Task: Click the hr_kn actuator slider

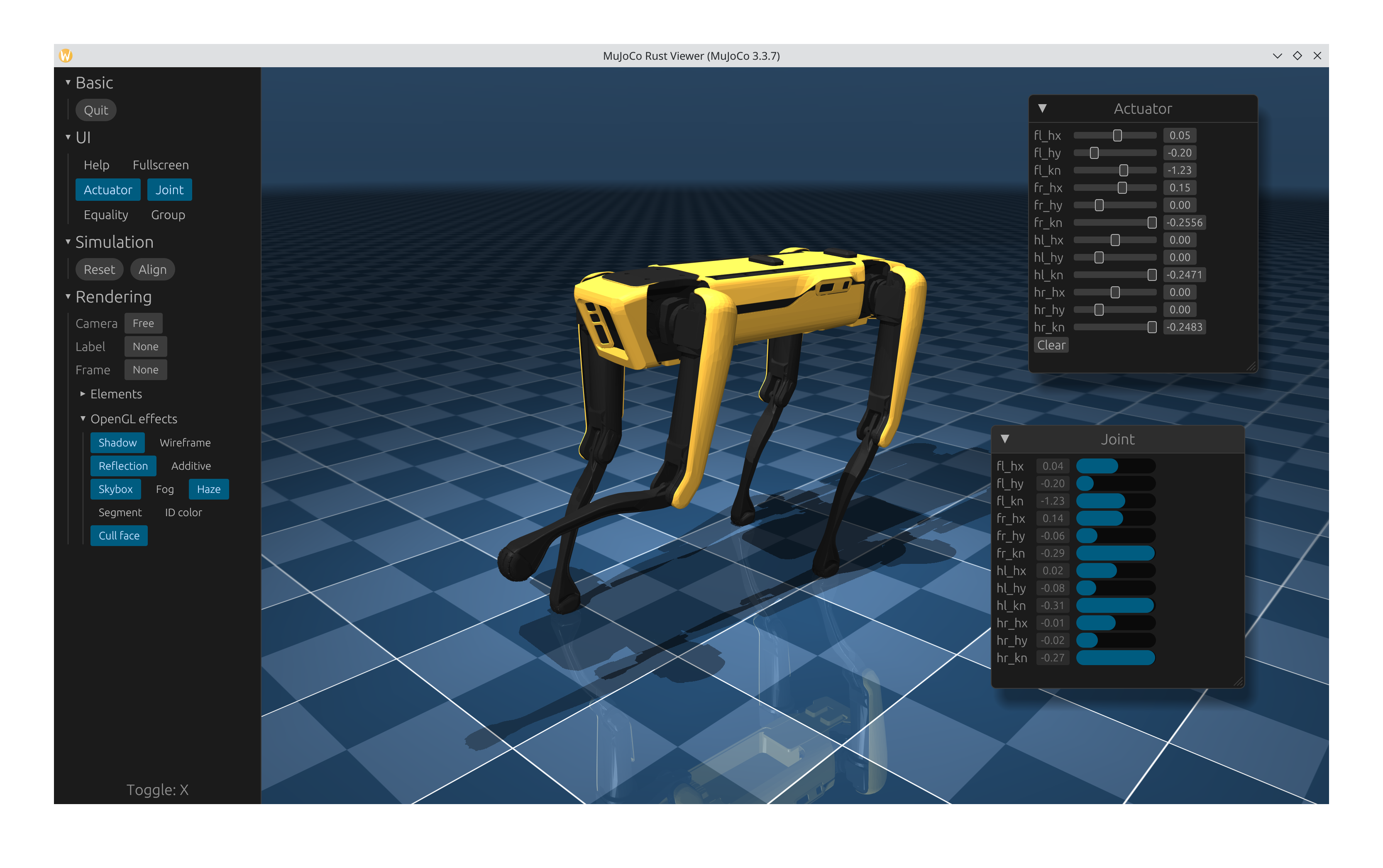Action: [x=1115, y=327]
